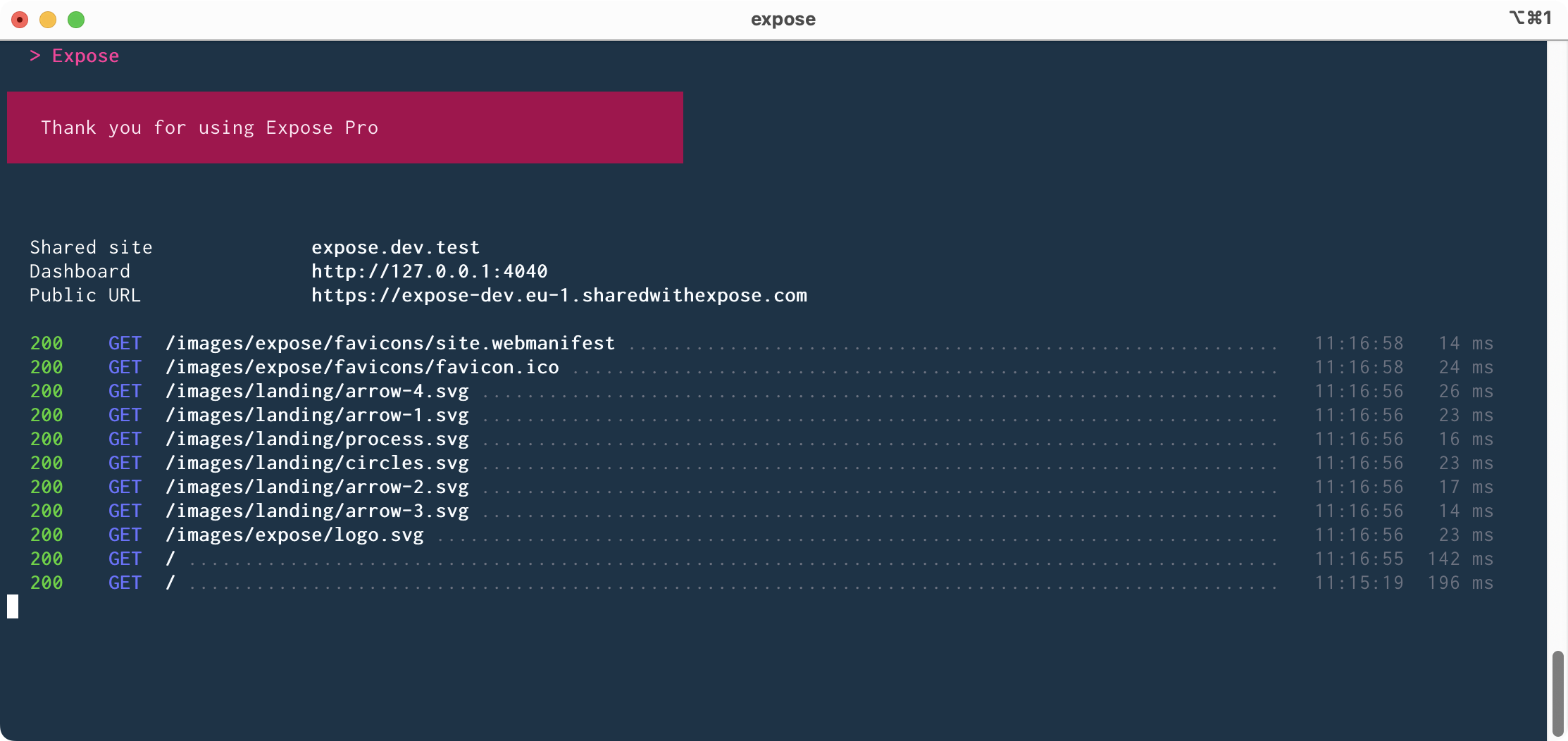This screenshot has width=1568, height=741.
Task: Click the "expose" window title
Action: point(783,19)
